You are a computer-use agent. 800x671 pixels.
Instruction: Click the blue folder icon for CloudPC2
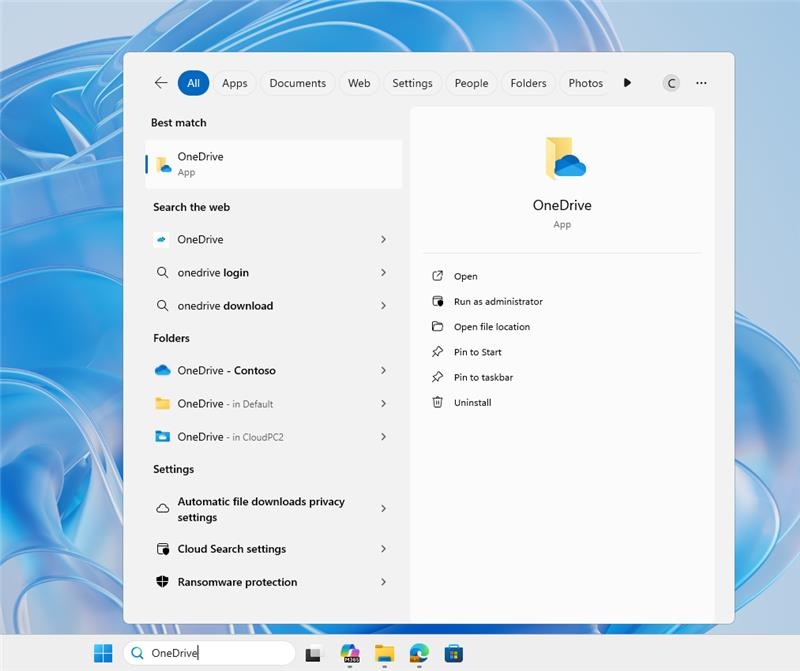[x=162, y=436]
